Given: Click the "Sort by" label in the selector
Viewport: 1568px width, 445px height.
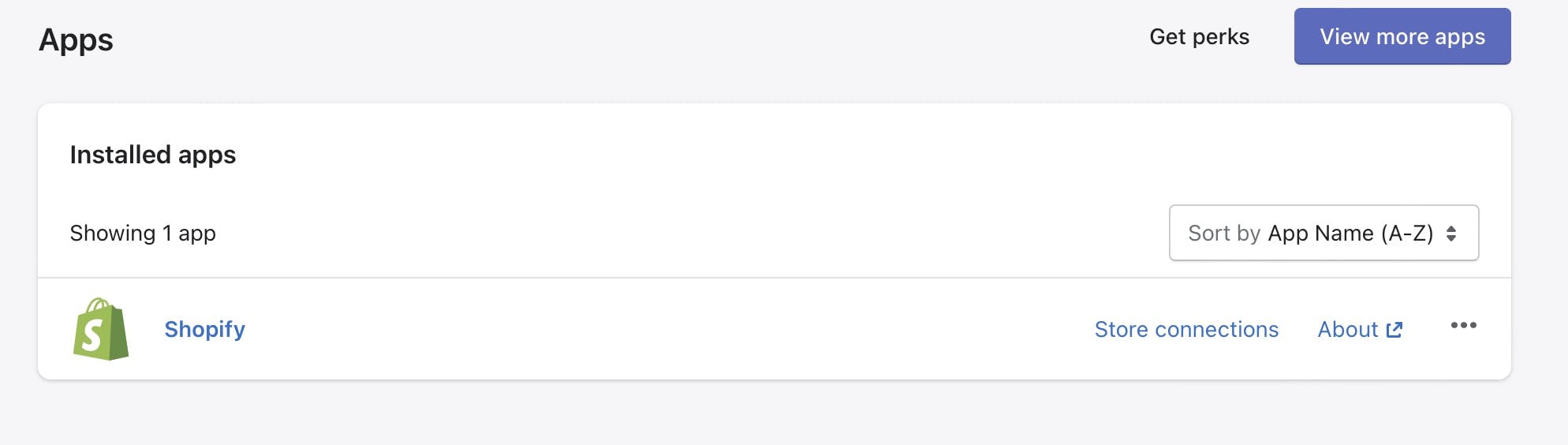Looking at the screenshot, I should pyautogui.click(x=1224, y=234).
